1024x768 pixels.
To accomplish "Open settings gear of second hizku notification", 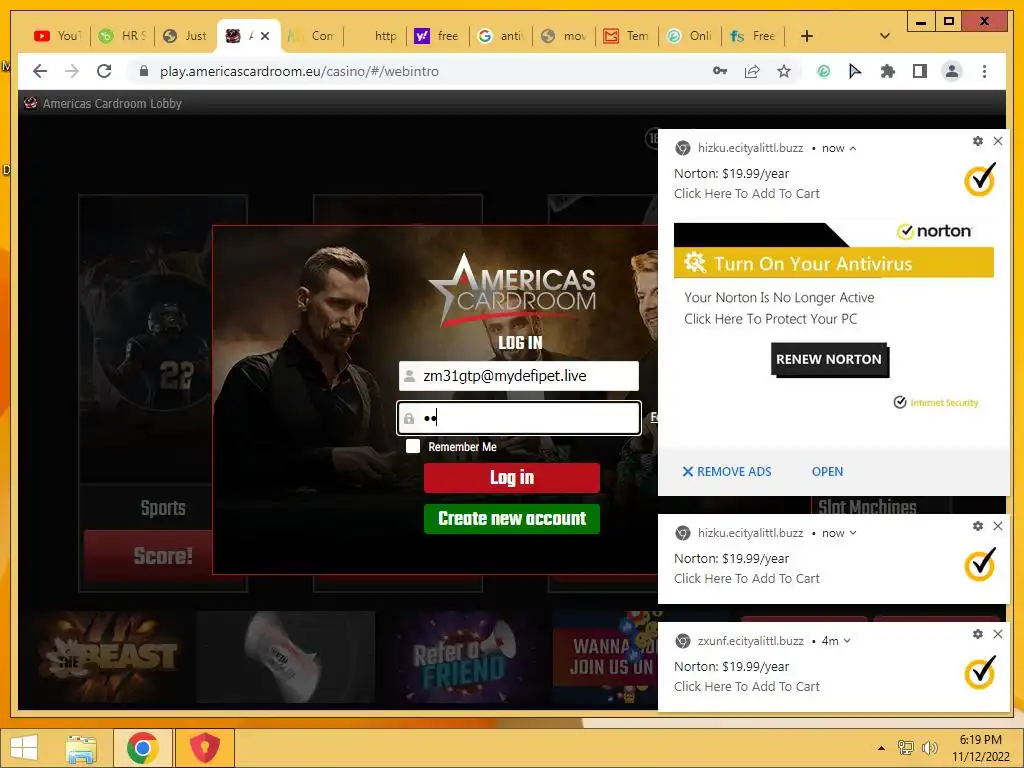I will 978,526.
